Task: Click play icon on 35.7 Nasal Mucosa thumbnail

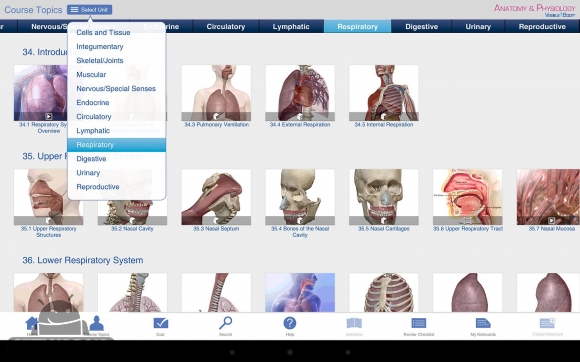Action: 552,220
